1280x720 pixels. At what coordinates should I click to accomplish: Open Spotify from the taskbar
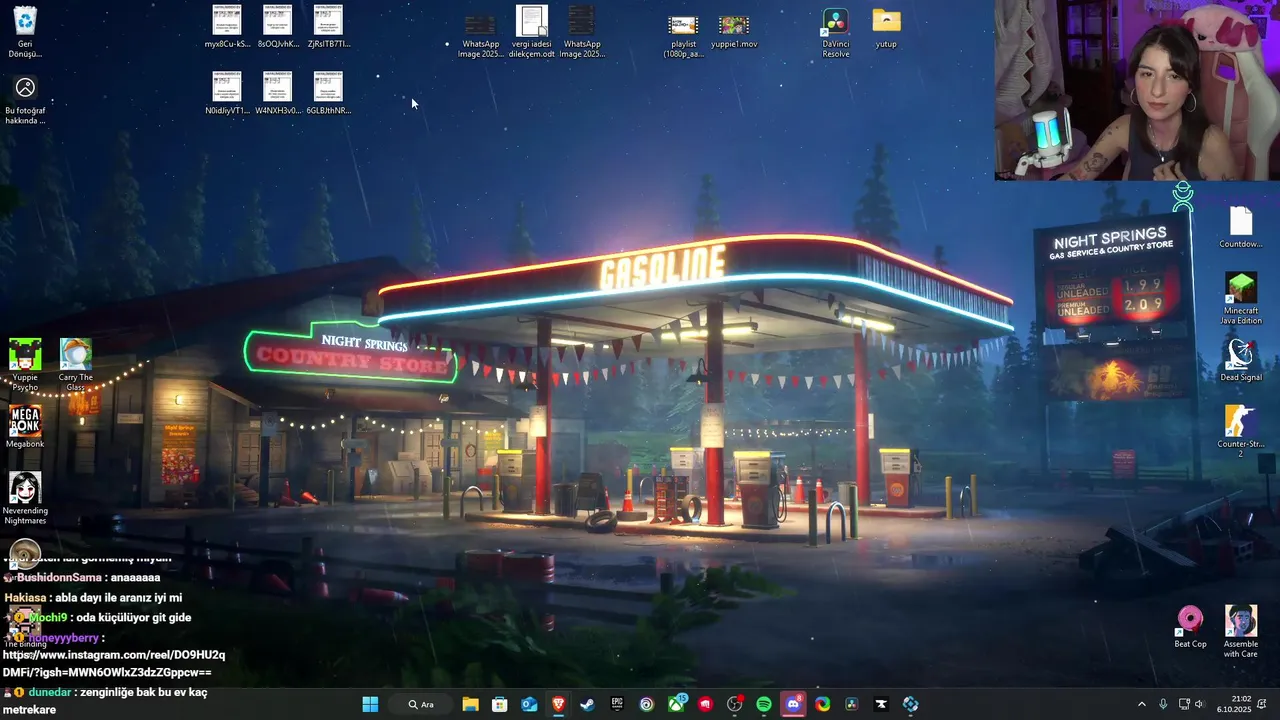764,704
